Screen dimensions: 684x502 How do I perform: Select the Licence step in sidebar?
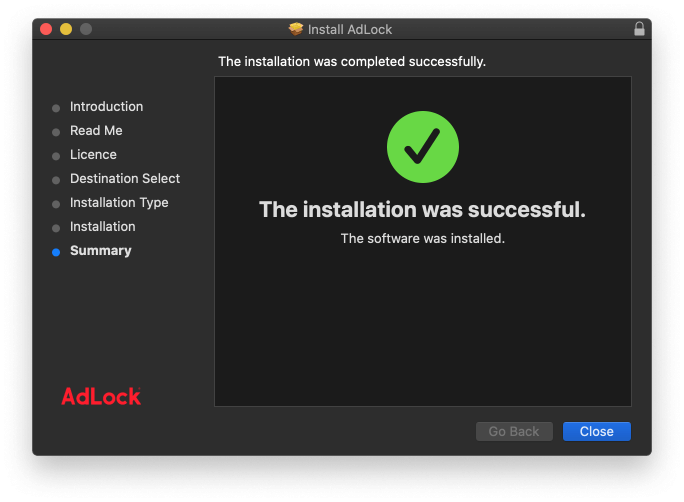(93, 154)
